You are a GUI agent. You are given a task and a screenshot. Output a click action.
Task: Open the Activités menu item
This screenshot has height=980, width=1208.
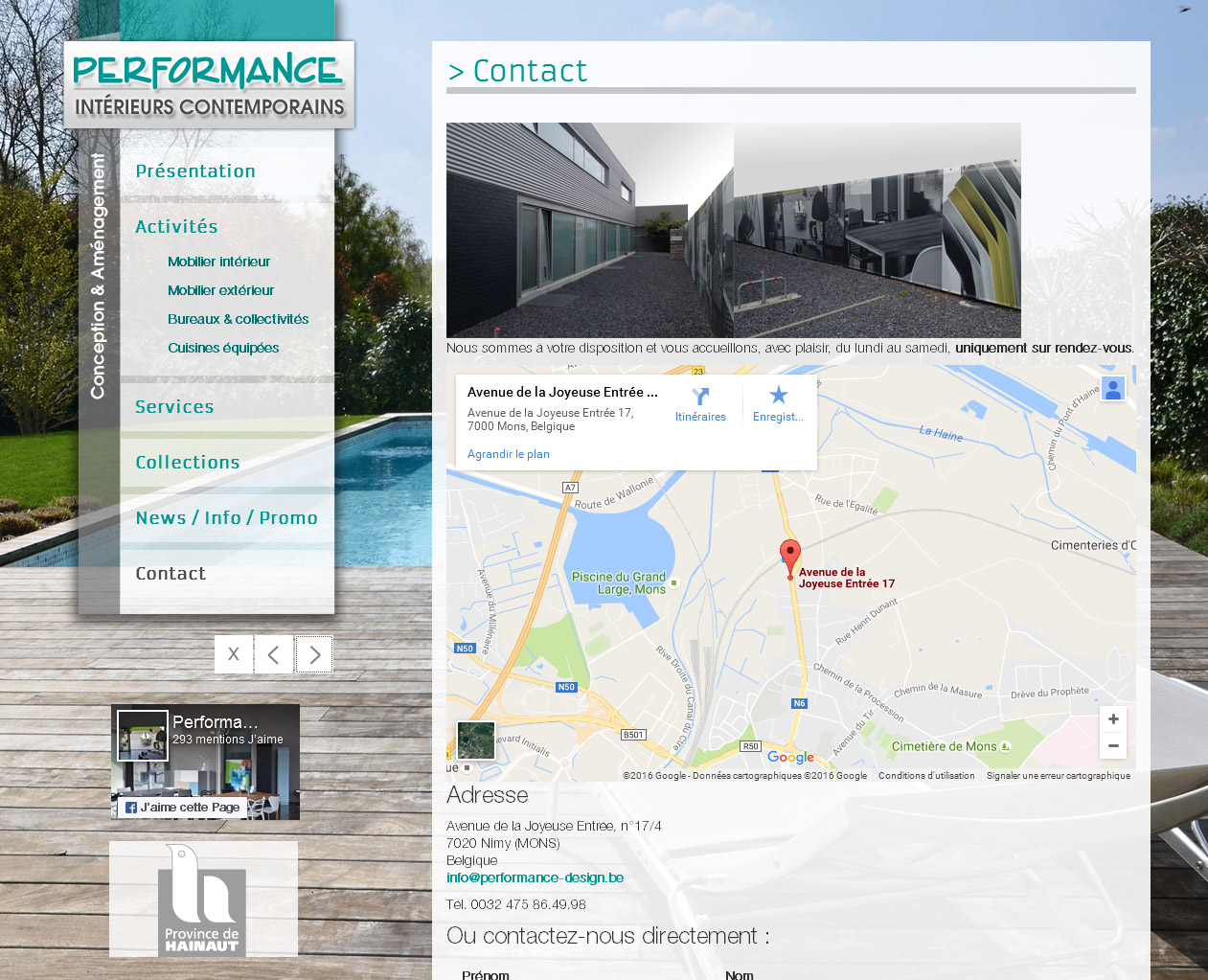[176, 227]
